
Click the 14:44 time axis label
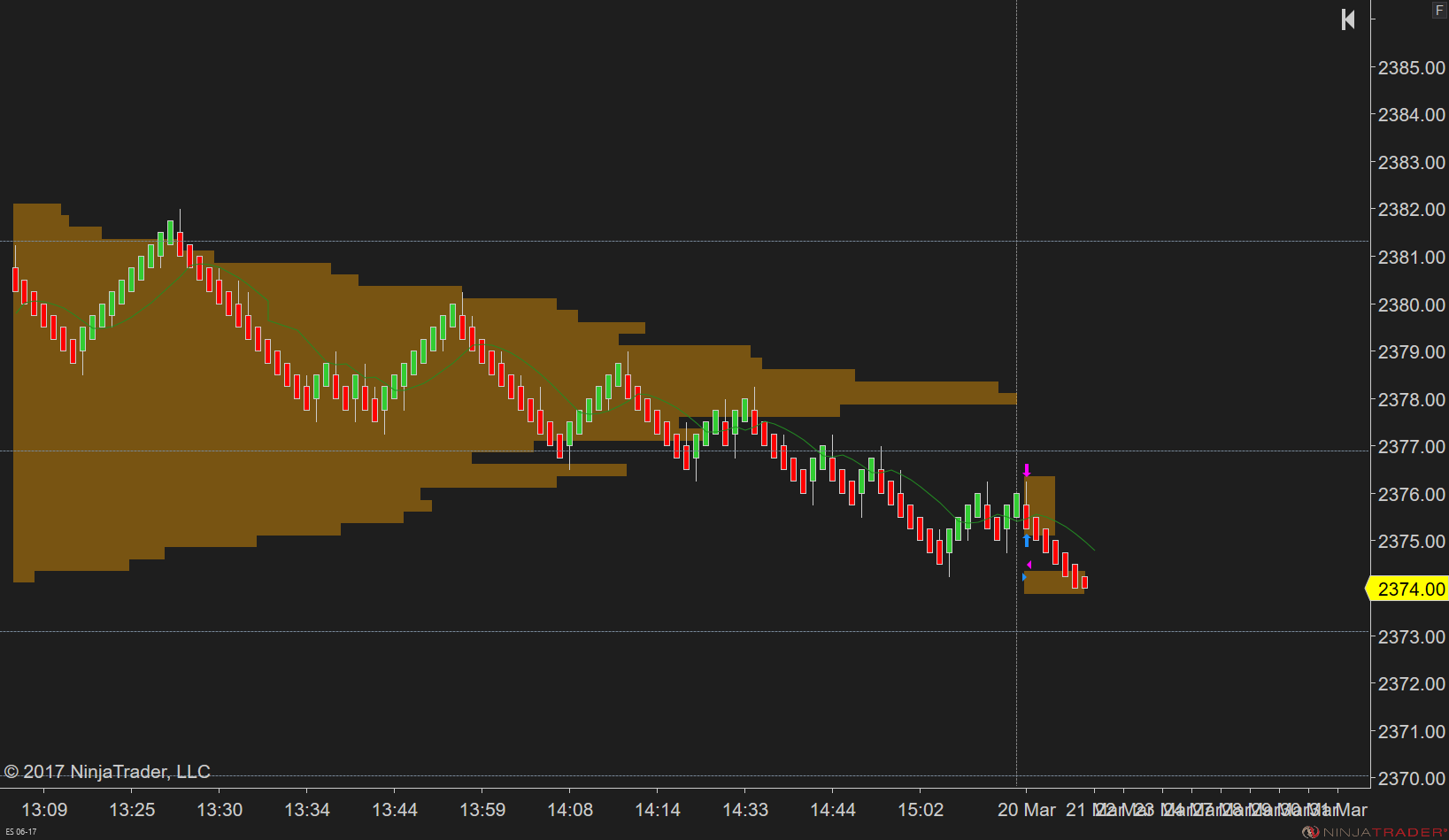click(833, 810)
